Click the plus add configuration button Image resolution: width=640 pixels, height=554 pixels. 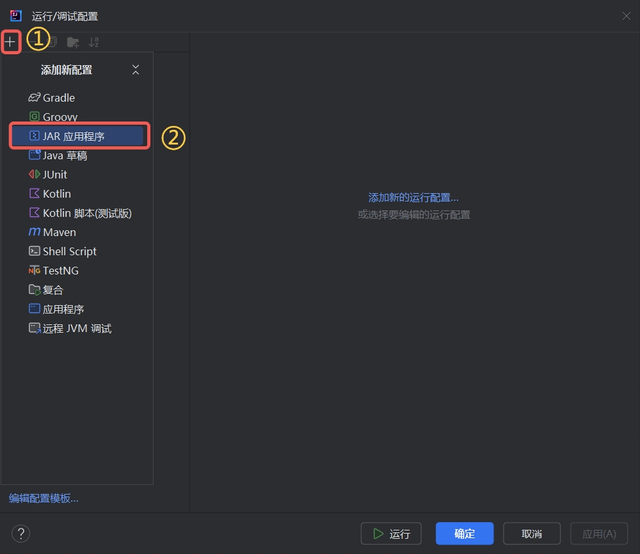[10, 42]
